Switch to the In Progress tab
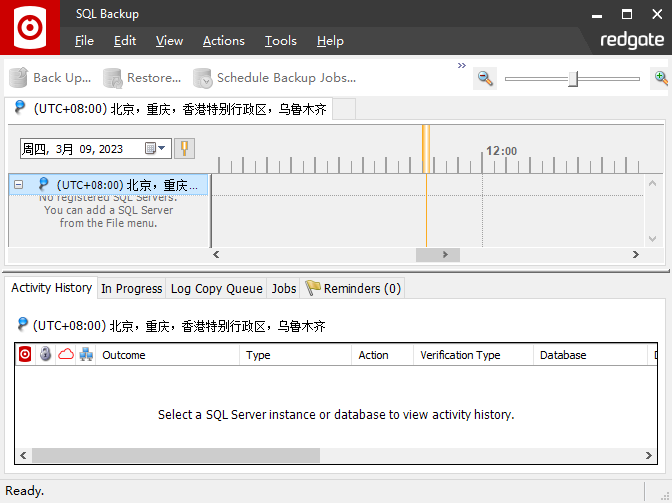672x503 pixels. [132, 289]
